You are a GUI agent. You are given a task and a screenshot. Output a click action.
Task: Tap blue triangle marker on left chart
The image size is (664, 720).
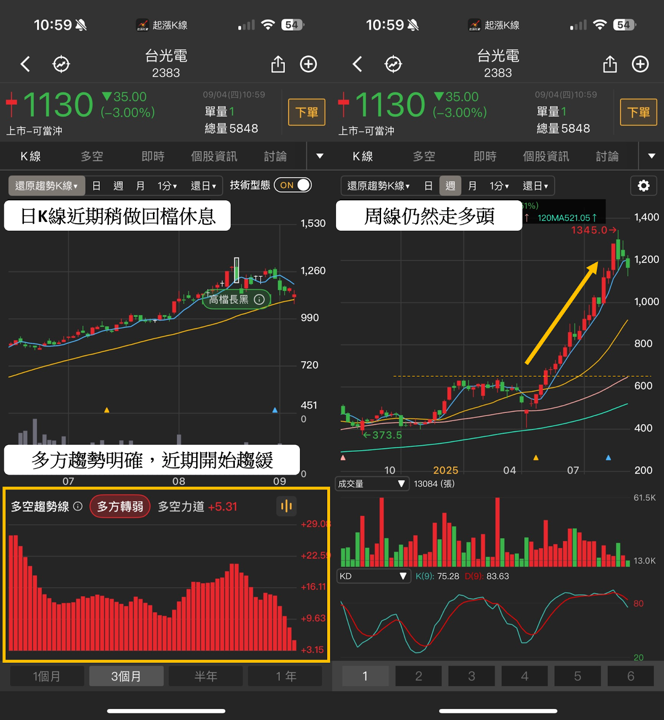tap(275, 410)
